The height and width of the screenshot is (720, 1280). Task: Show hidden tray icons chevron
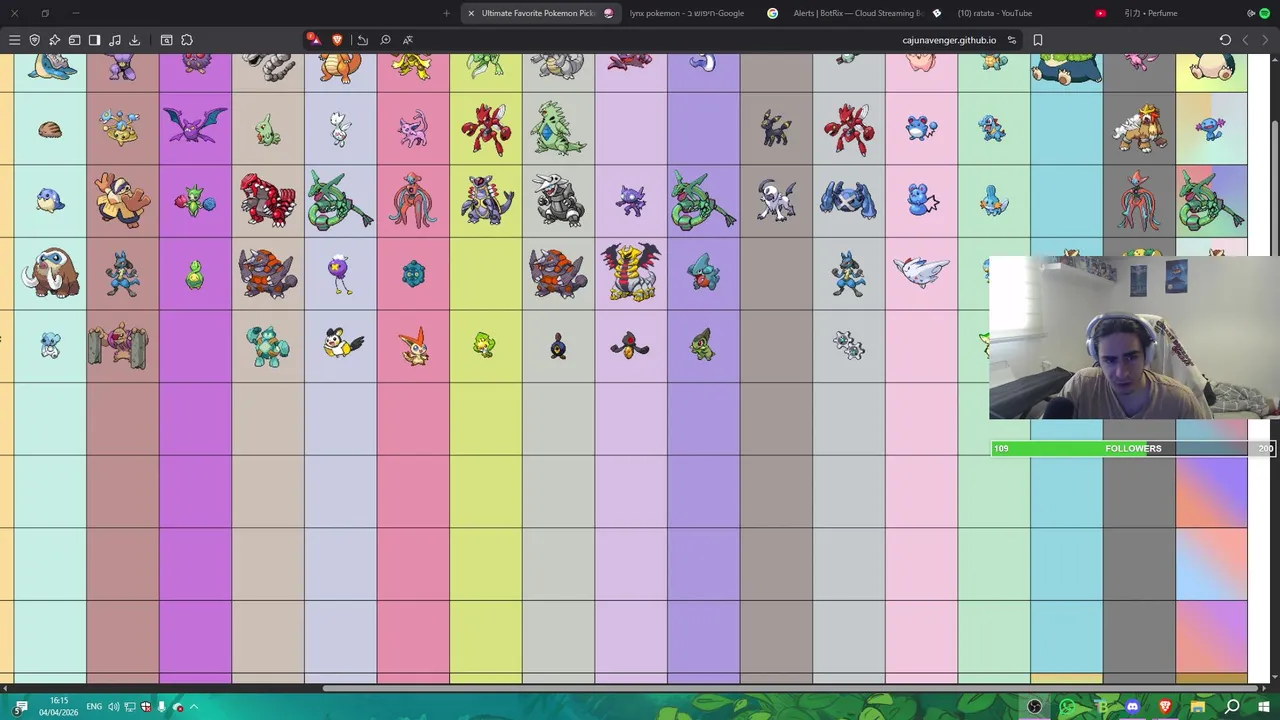194,707
